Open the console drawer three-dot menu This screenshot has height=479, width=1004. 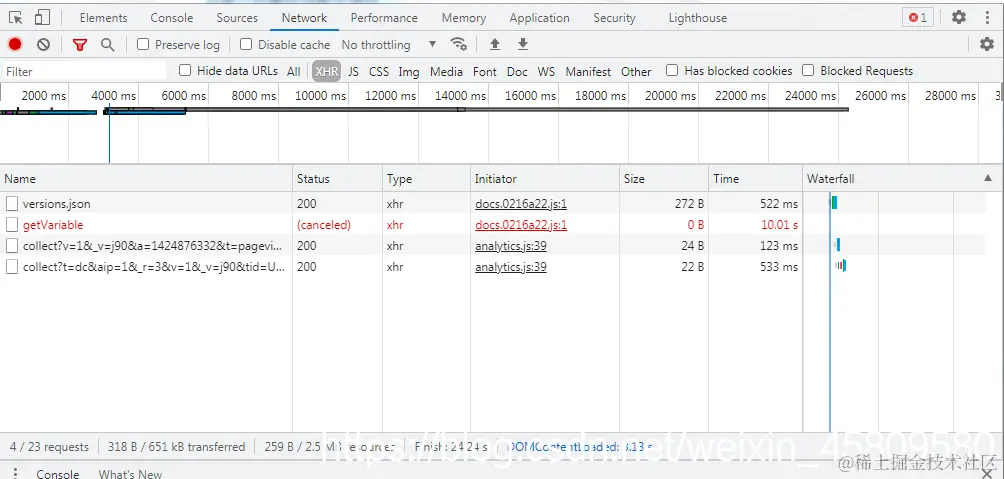point(16,473)
